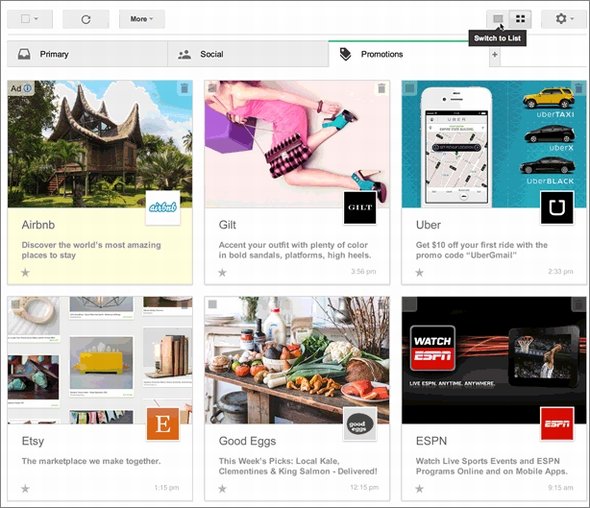The width and height of the screenshot is (590, 508).
Task: Open the Good Eggs sender title
Action: [x=248, y=441]
